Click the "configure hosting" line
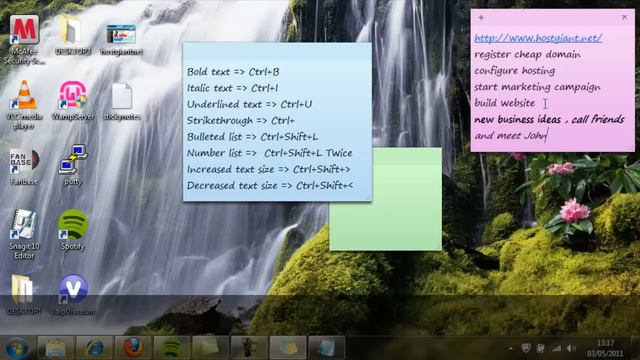640x360 pixels. (x=515, y=71)
